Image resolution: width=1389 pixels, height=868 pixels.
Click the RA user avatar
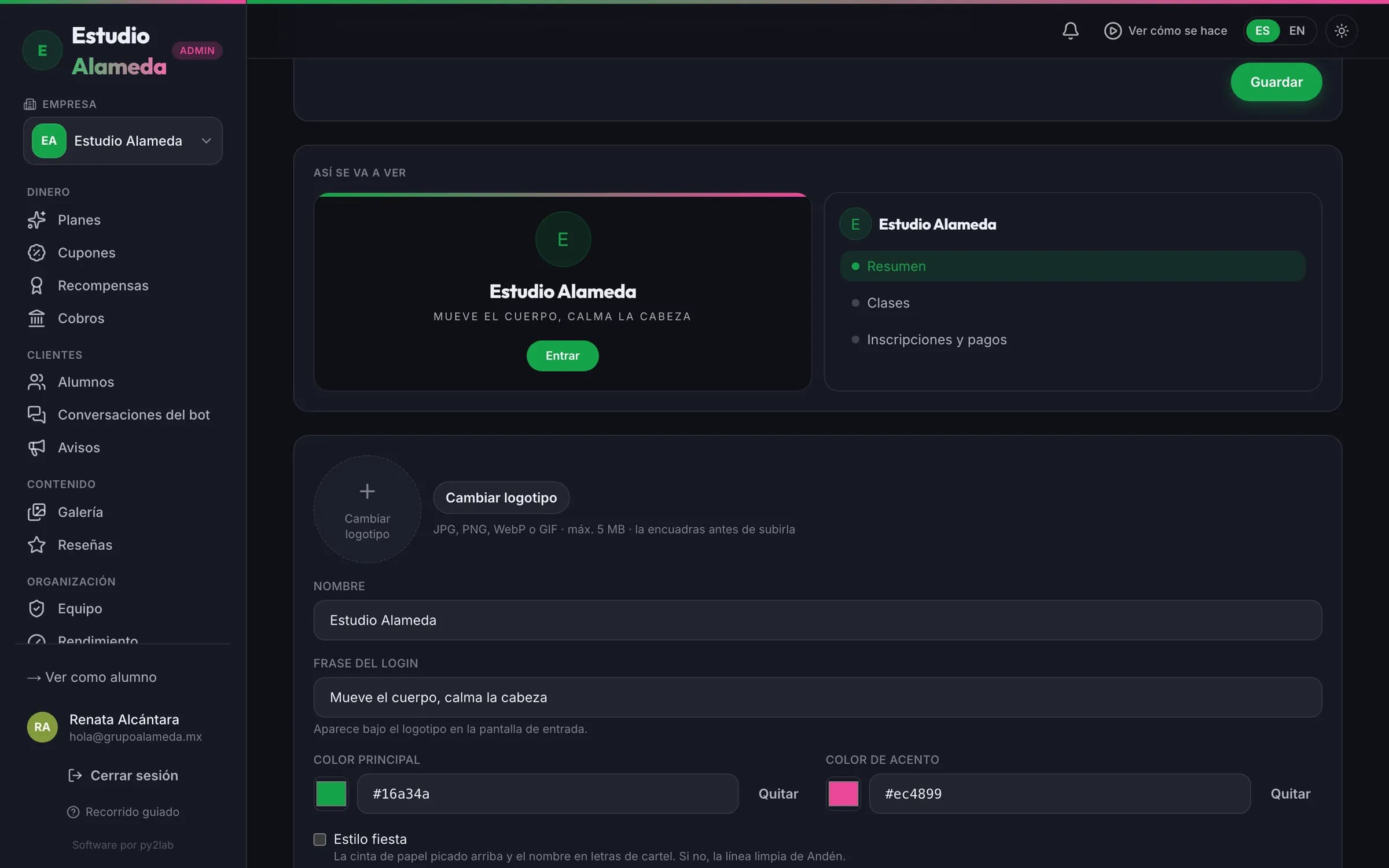[x=42, y=727]
